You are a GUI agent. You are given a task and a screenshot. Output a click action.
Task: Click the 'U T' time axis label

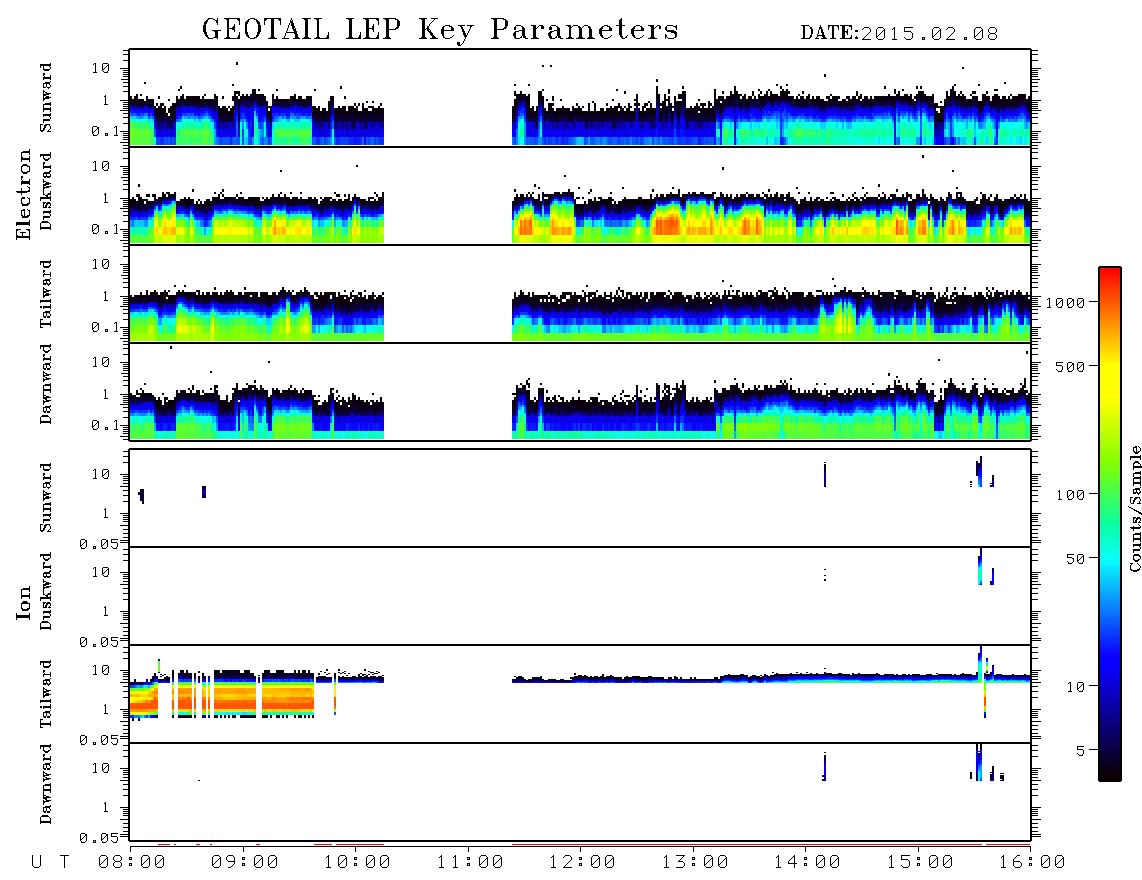(x=50, y=863)
